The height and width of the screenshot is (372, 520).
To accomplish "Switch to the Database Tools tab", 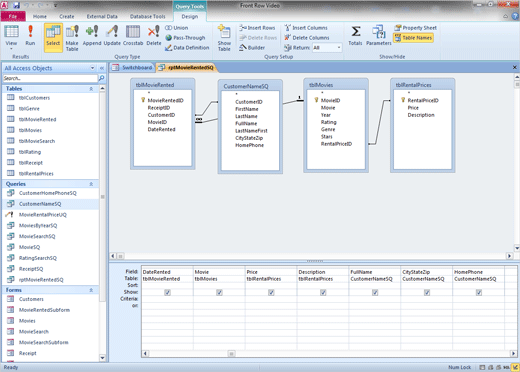I will (148, 16).
